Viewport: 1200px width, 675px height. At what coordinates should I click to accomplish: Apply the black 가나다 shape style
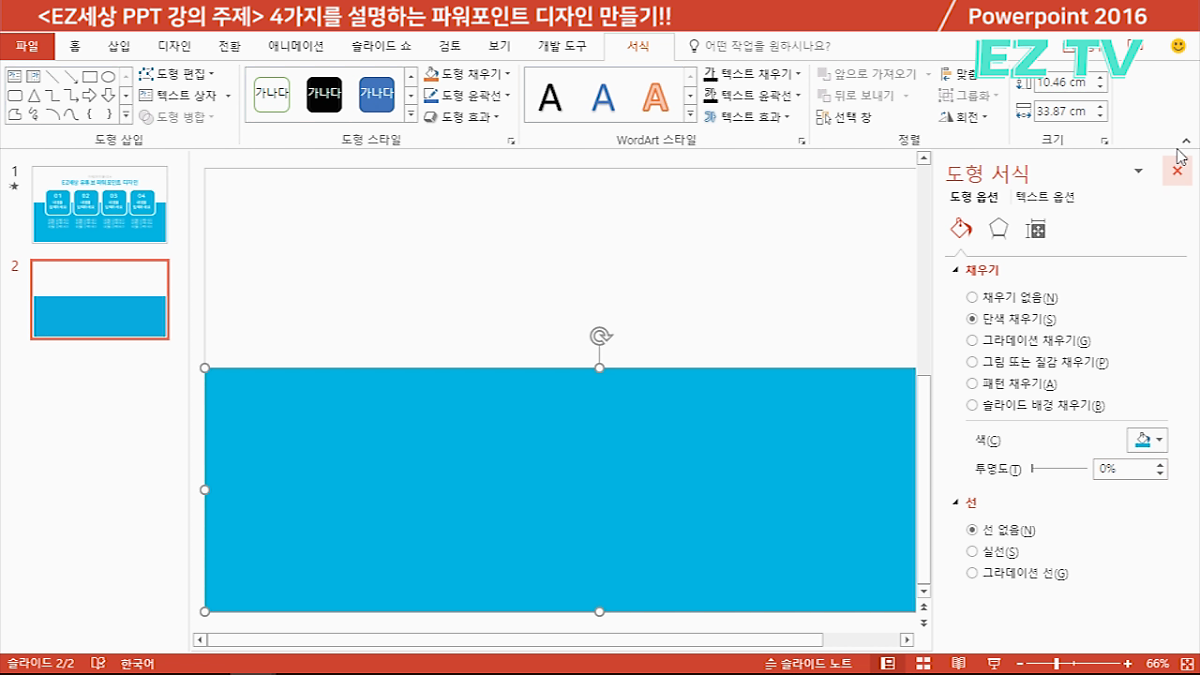tap(324, 94)
